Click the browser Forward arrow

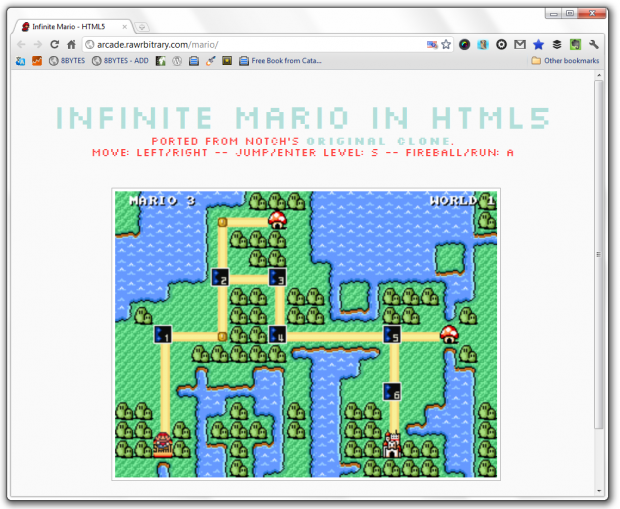coord(38,44)
